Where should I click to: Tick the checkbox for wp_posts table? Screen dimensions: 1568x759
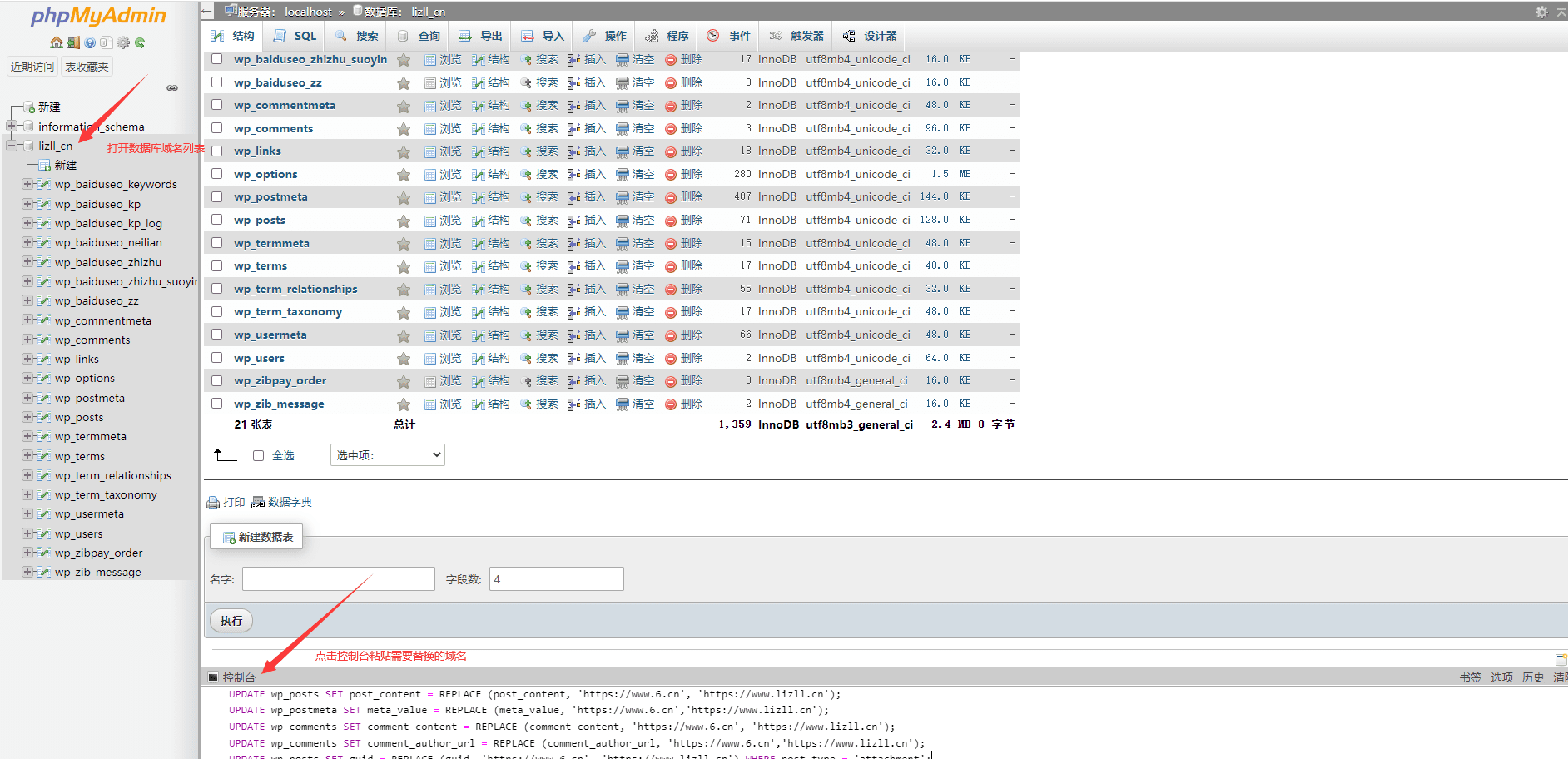tap(217, 220)
